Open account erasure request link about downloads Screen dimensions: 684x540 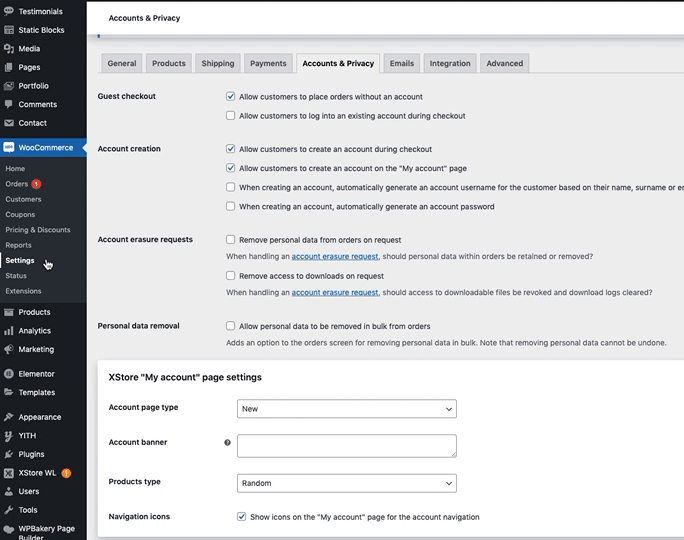coord(335,293)
